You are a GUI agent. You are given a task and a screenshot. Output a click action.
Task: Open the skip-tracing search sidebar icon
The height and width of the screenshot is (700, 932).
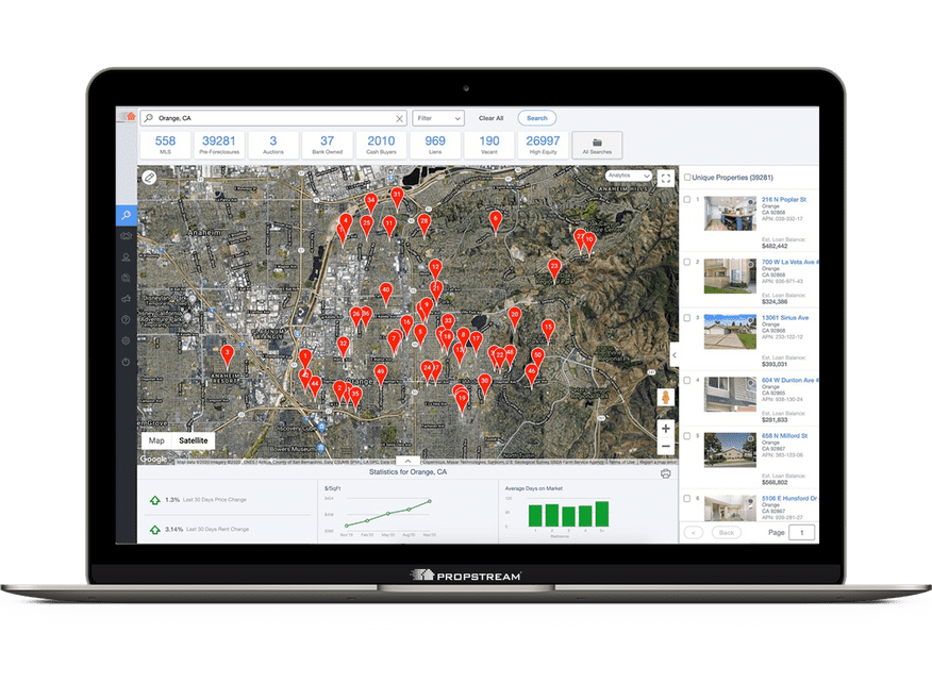[126, 278]
